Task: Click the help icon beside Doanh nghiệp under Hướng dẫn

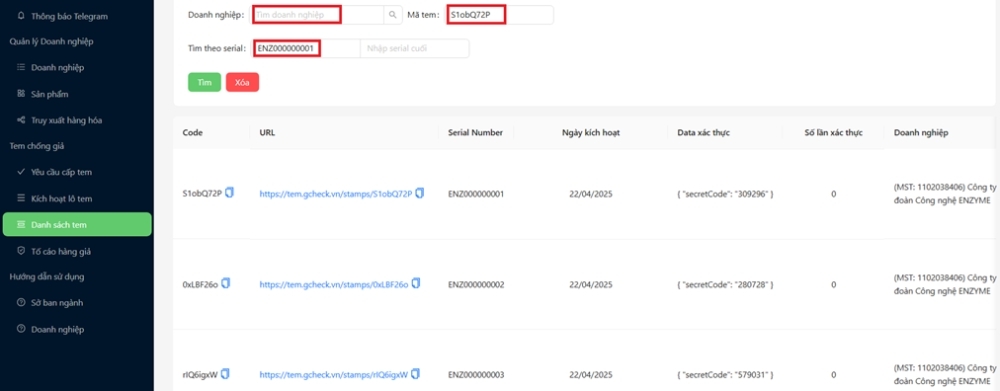Action: [20, 329]
